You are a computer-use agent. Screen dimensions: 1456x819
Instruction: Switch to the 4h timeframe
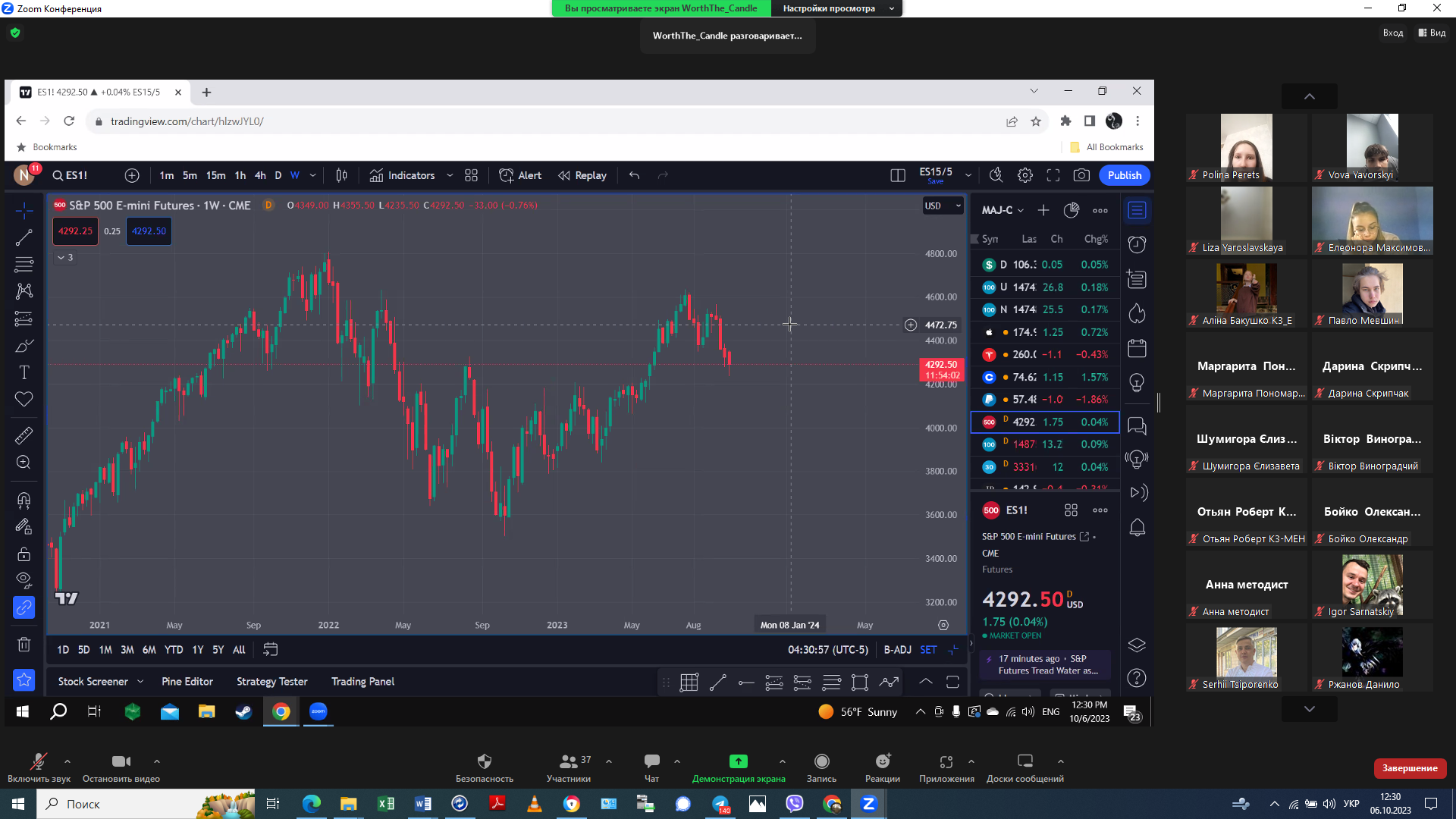click(x=260, y=175)
